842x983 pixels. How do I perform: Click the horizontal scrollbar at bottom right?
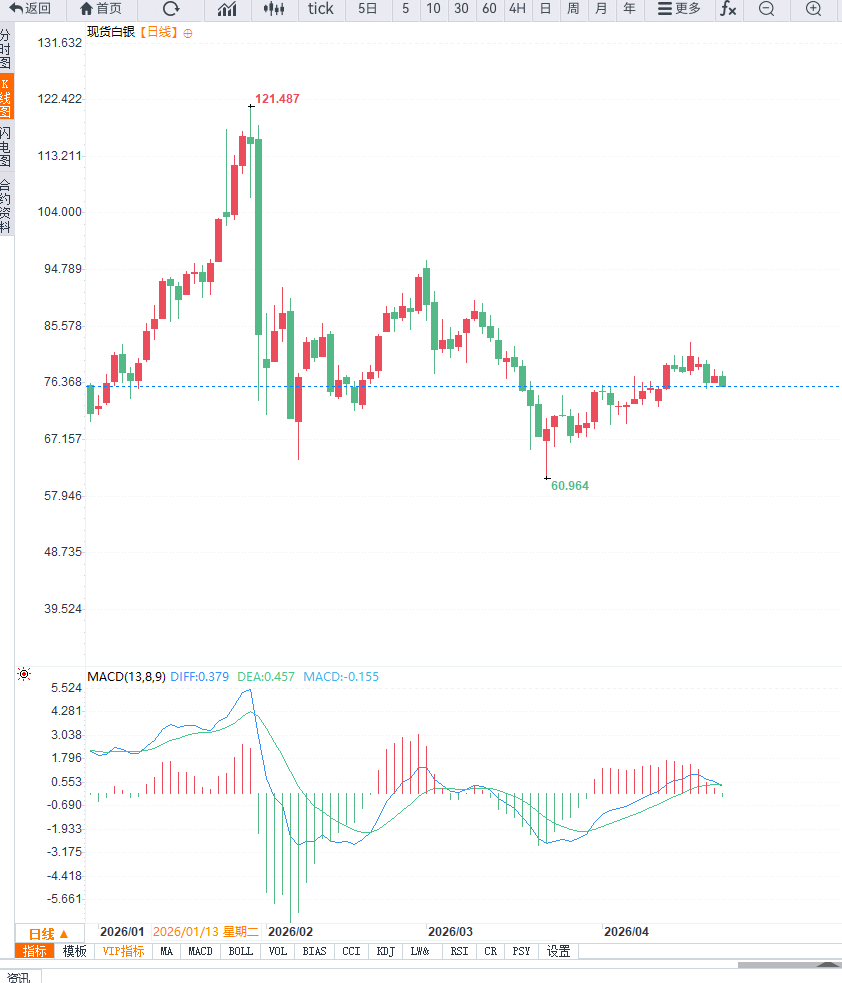click(789, 964)
